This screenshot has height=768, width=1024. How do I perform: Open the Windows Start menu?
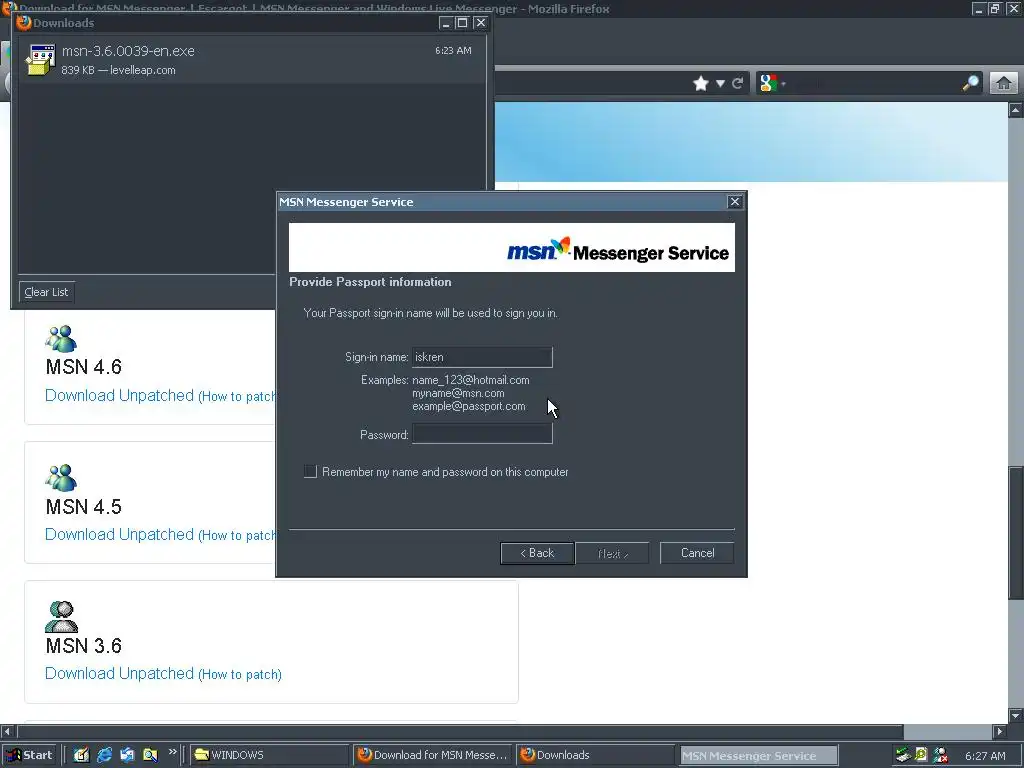29,755
